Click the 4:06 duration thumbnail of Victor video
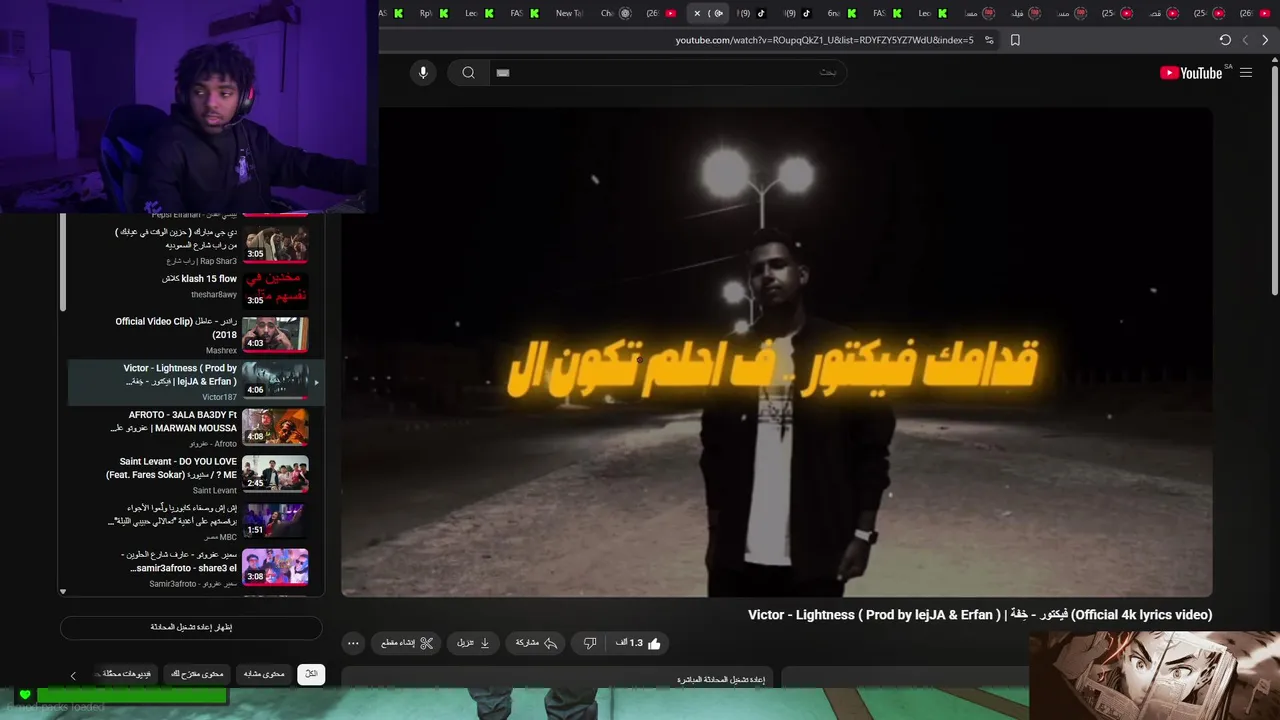The height and width of the screenshot is (720, 1280). (275, 381)
